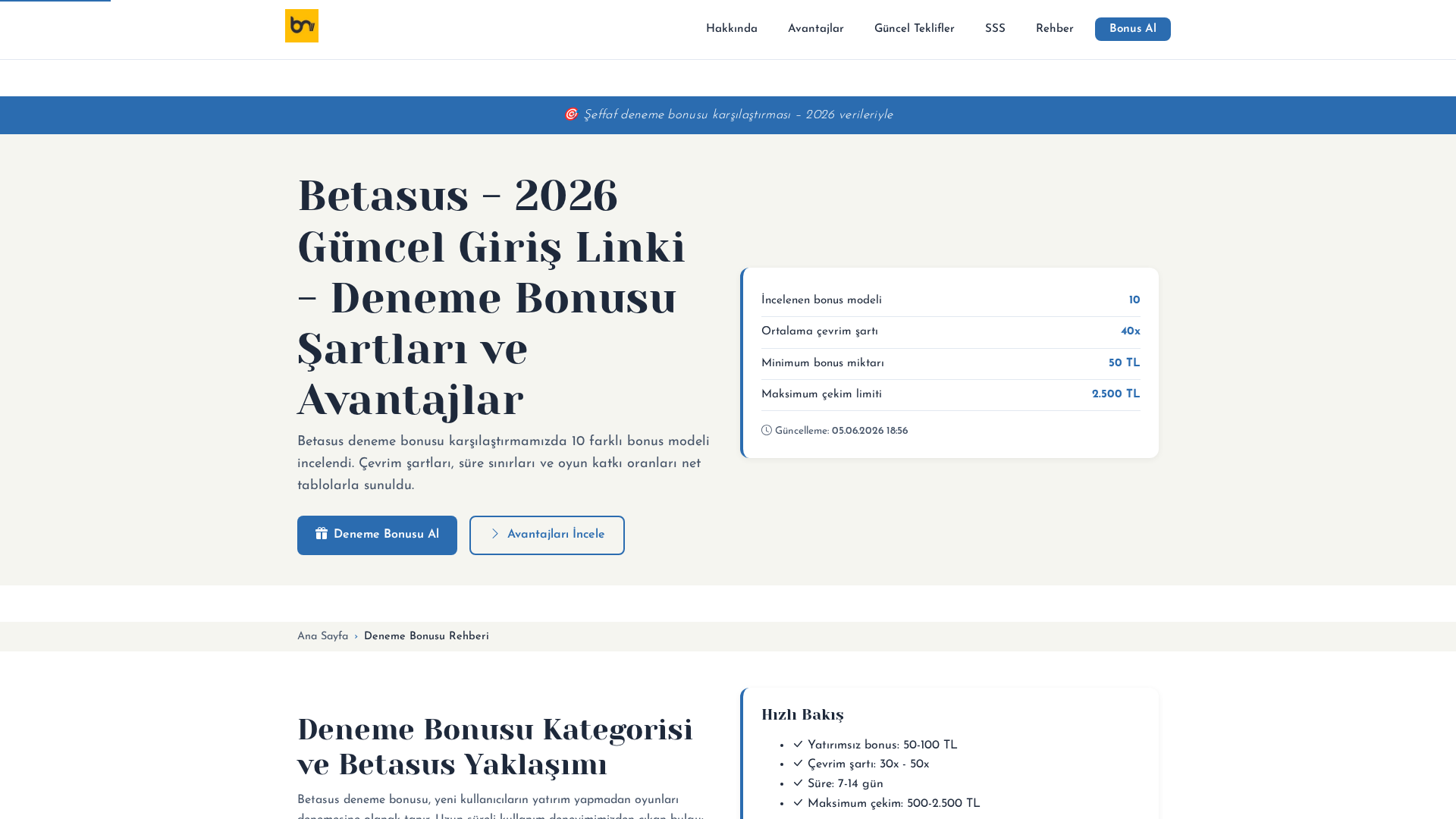The width and height of the screenshot is (1456, 819).
Task: Click the İncelenen bonus modeli row label
Action: 821,300
